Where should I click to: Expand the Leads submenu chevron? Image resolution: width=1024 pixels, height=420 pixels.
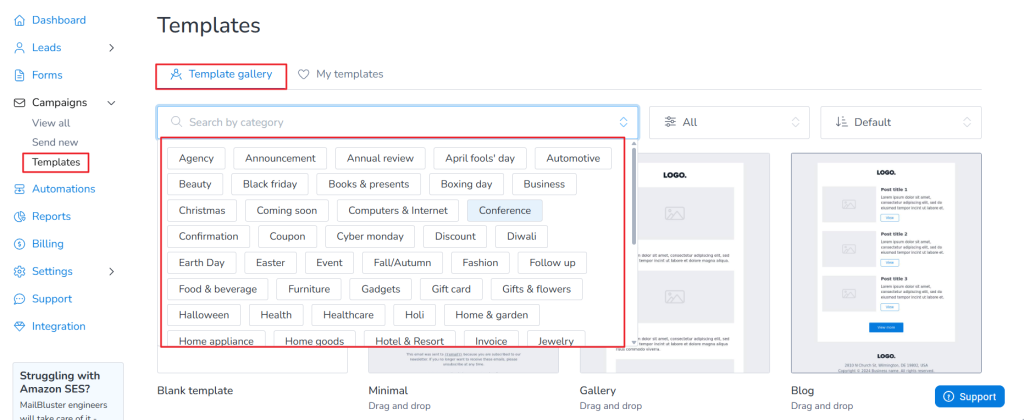click(x=111, y=48)
